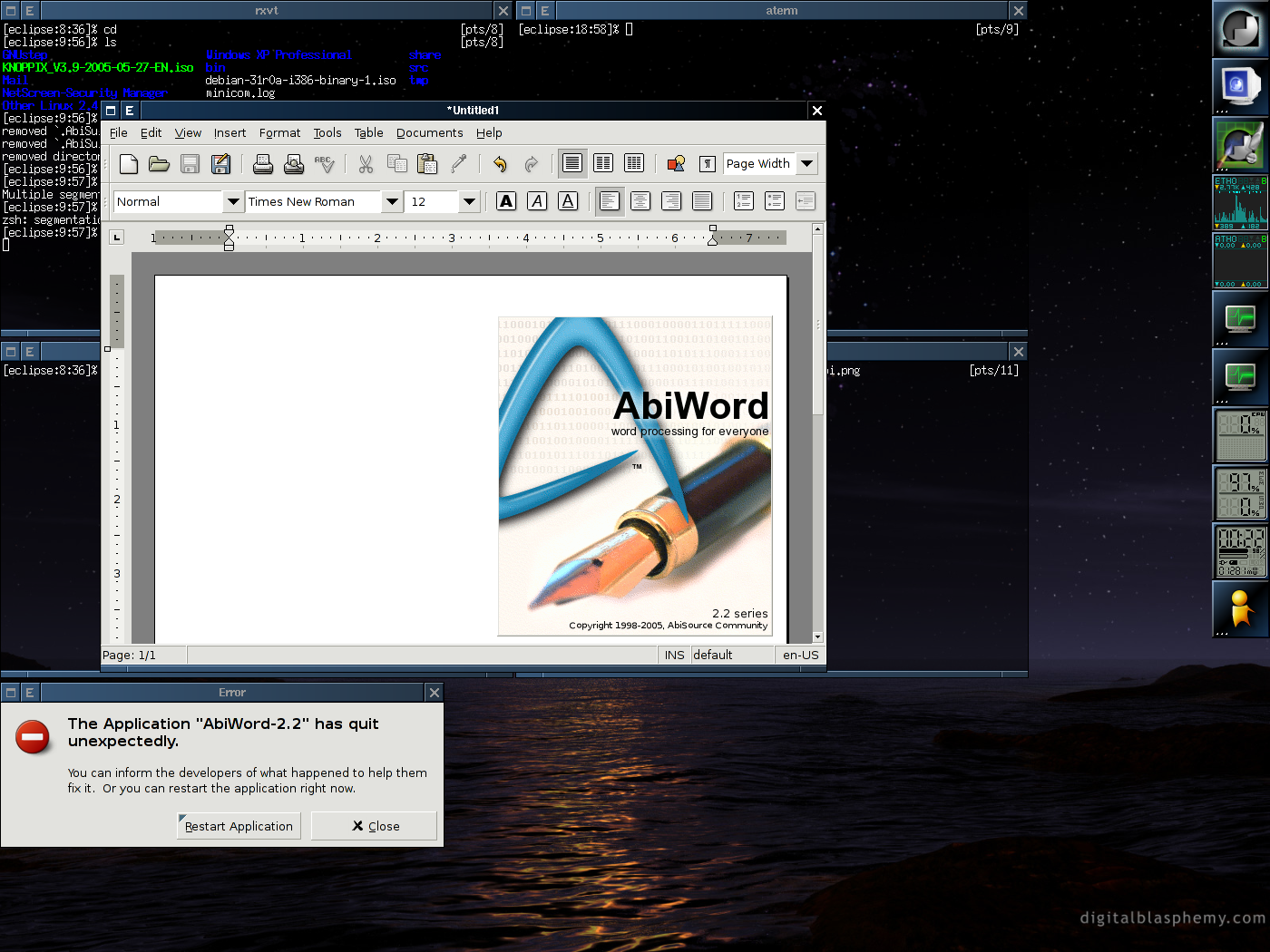Click the Save document floppy icon
The width and height of the screenshot is (1270, 952).
point(190,164)
